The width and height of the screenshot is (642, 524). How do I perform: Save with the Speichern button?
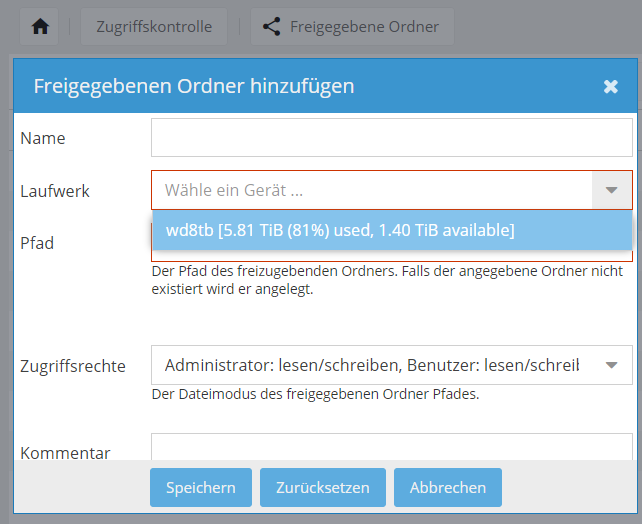coord(201,488)
